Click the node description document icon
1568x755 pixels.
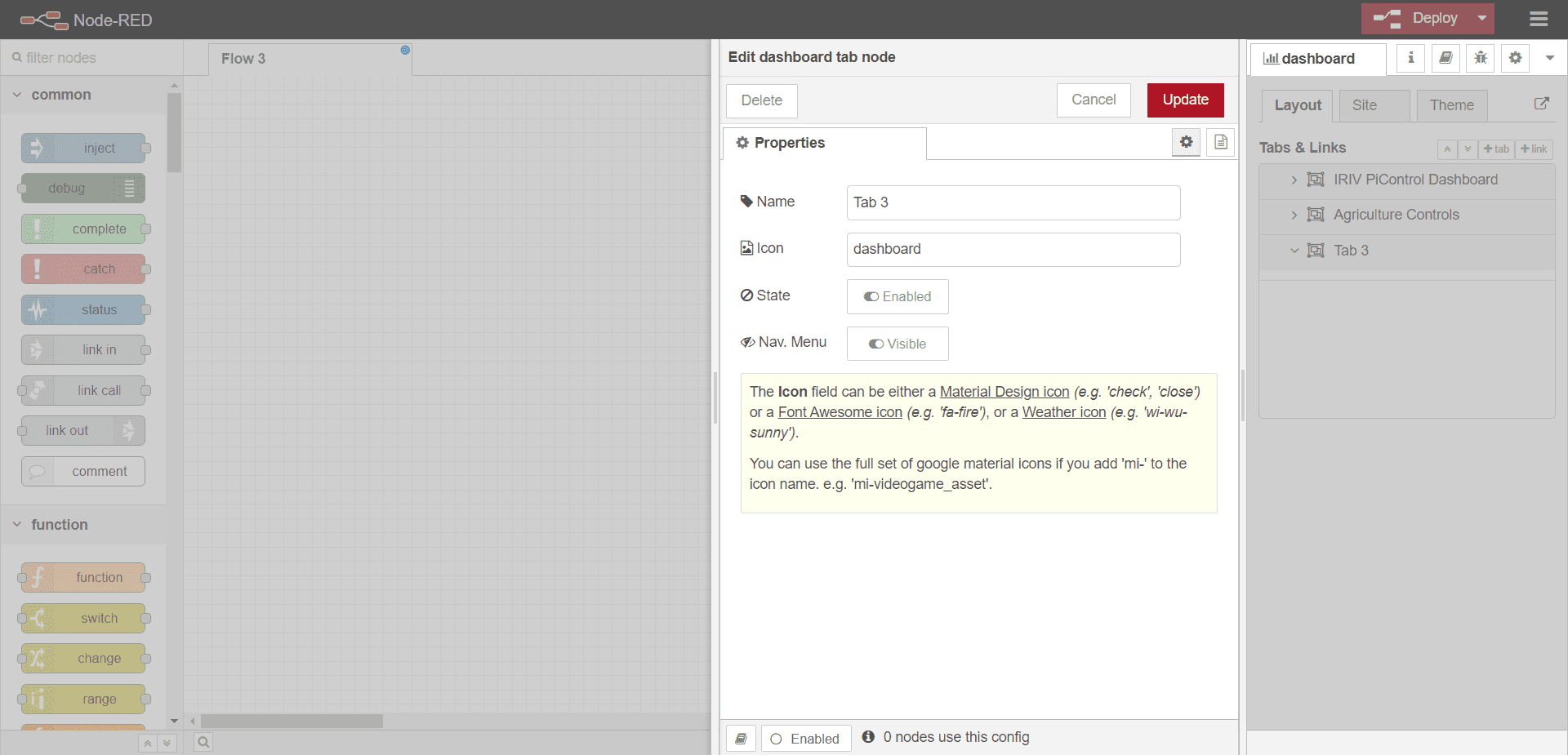coord(1220,142)
